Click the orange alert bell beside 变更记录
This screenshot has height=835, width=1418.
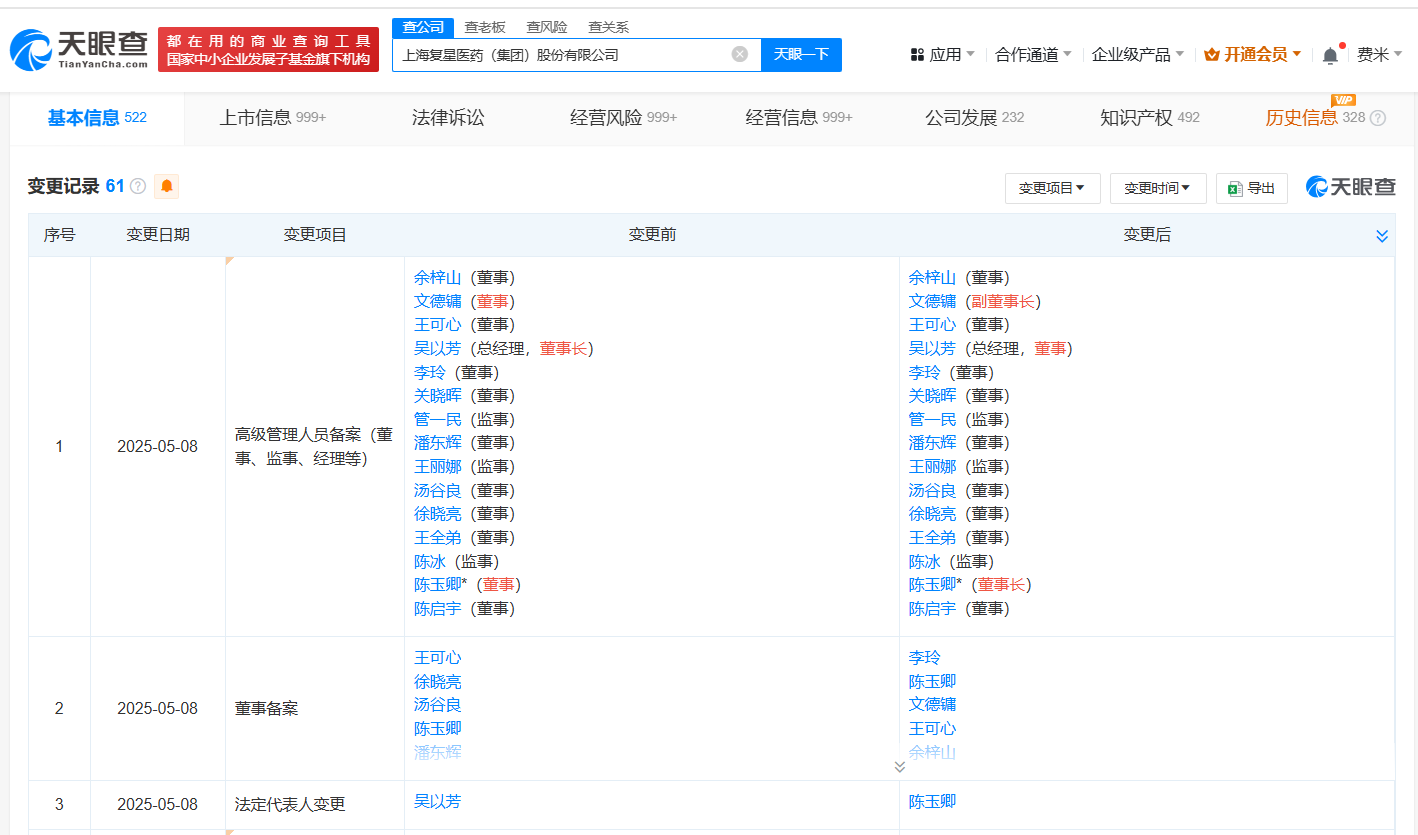(x=166, y=186)
